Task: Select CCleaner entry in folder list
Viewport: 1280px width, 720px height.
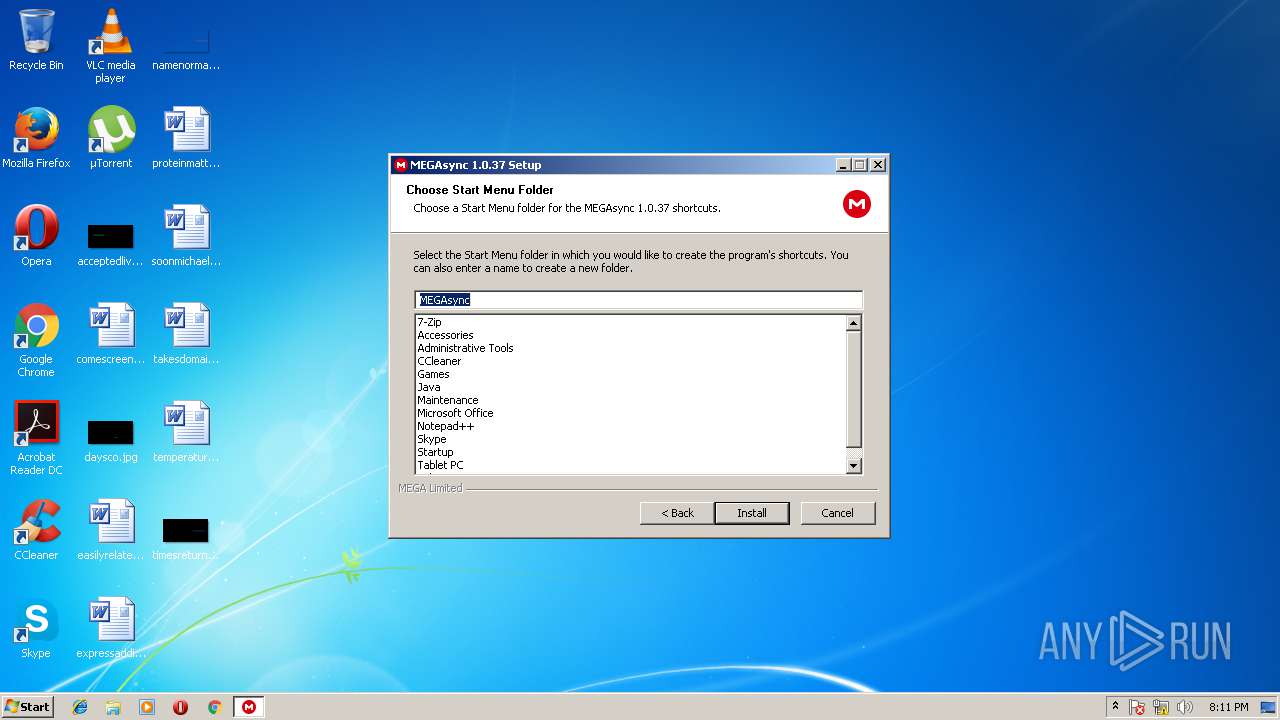Action: [631, 361]
